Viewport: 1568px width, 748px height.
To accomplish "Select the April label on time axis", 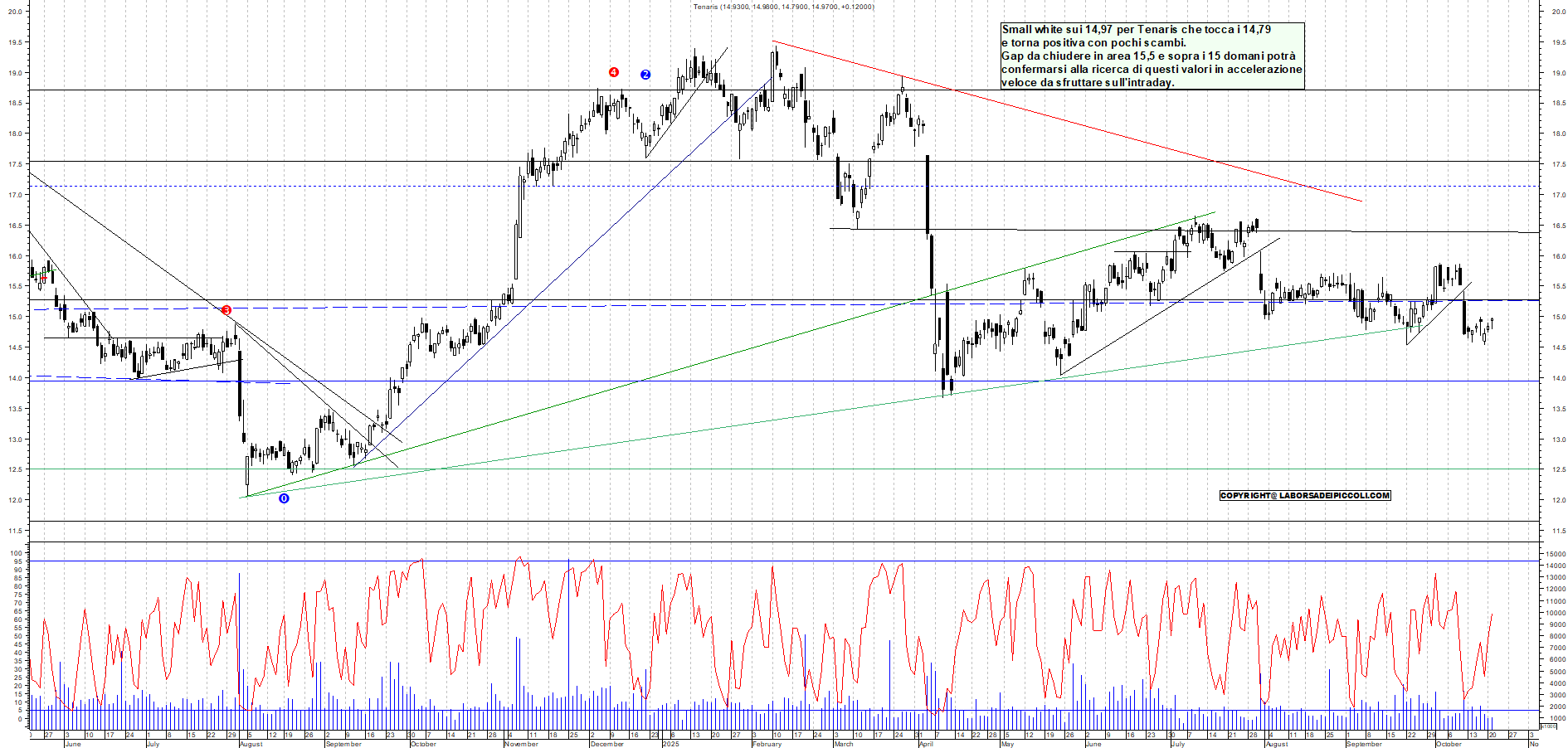I will [926, 744].
